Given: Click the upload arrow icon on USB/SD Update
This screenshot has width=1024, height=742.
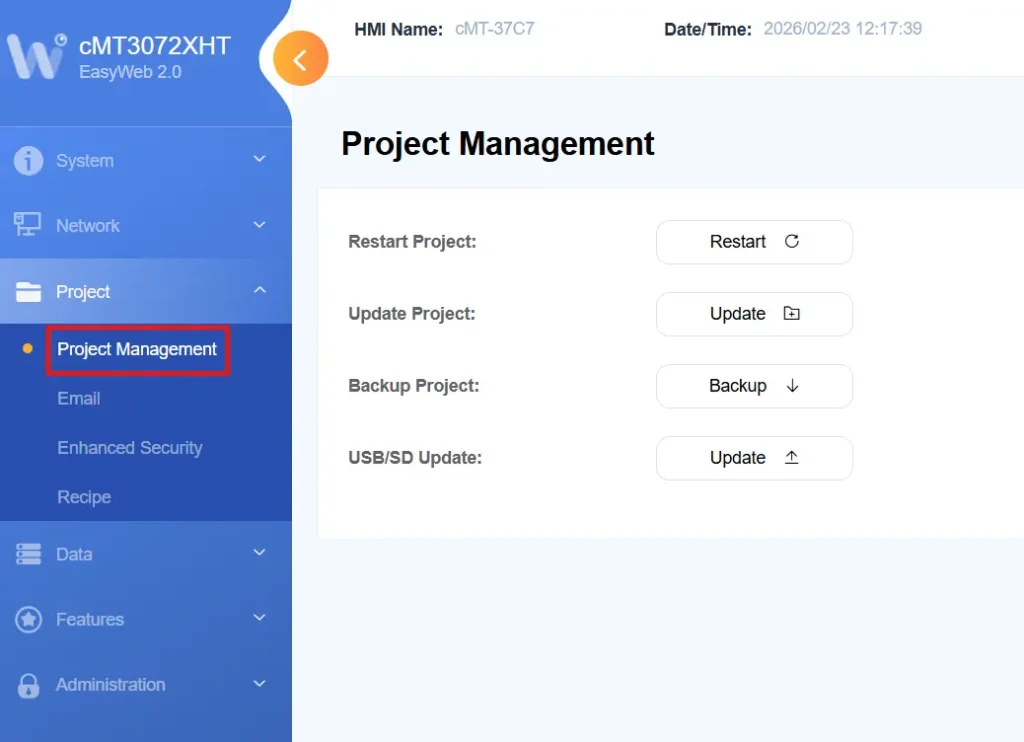Looking at the screenshot, I should 789,458.
